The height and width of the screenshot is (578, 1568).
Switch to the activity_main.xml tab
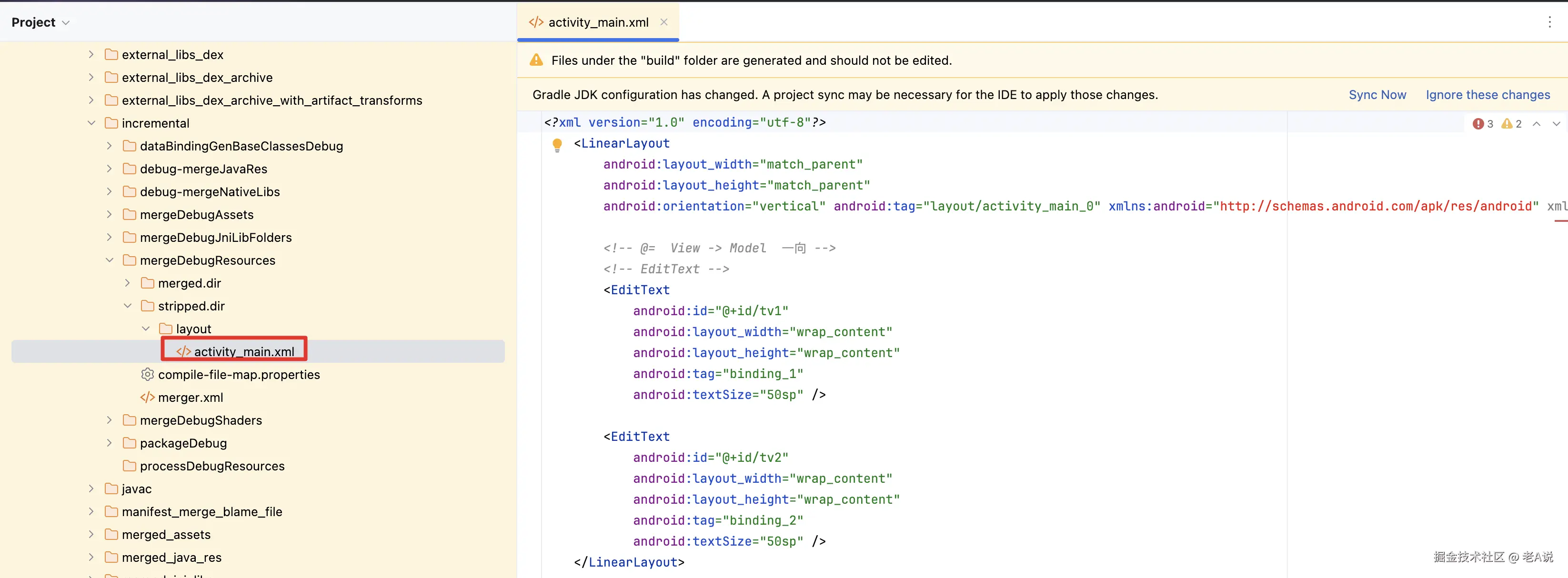[x=597, y=22]
